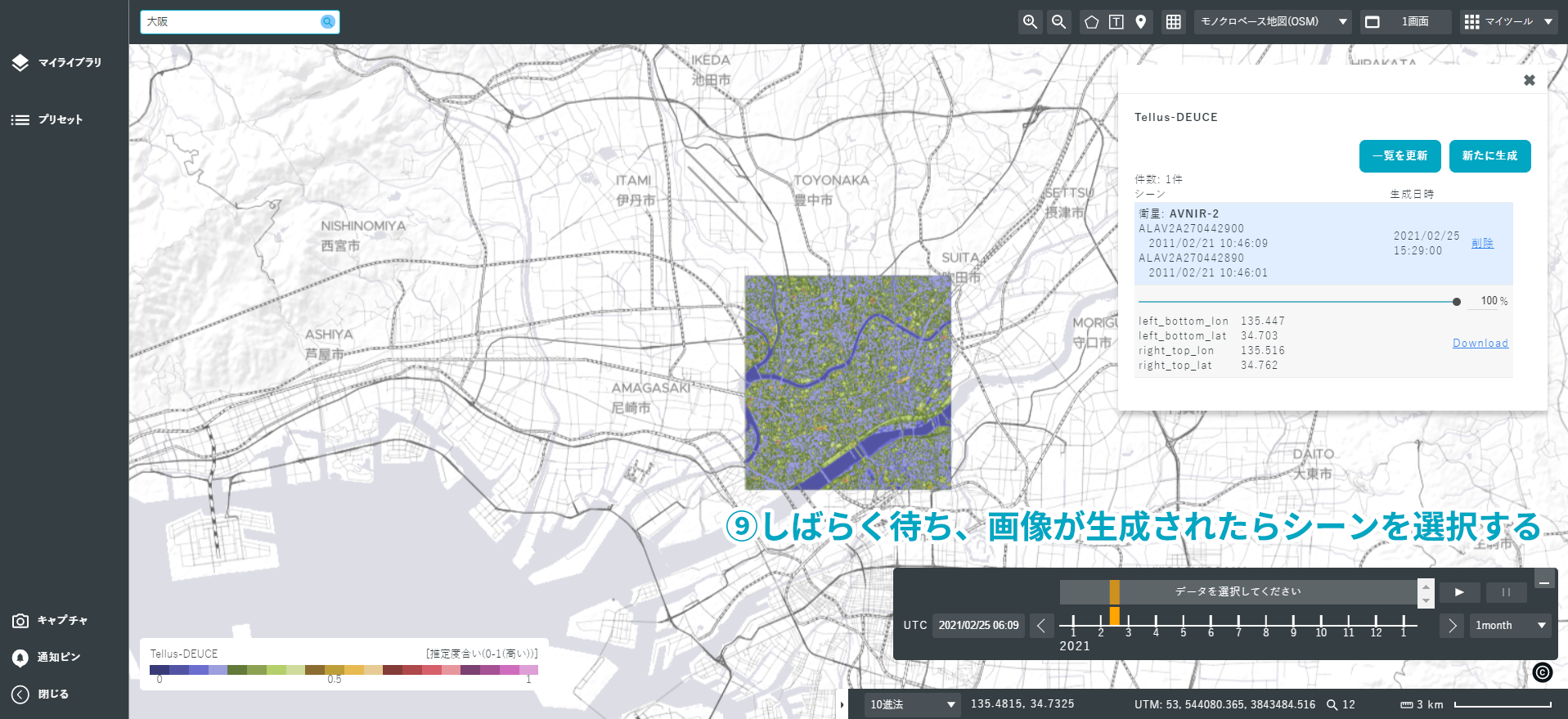Screen dimensions: 1568x719
Task: Click the UTM coordinates readout in status bar
Action: click(x=1224, y=704)
